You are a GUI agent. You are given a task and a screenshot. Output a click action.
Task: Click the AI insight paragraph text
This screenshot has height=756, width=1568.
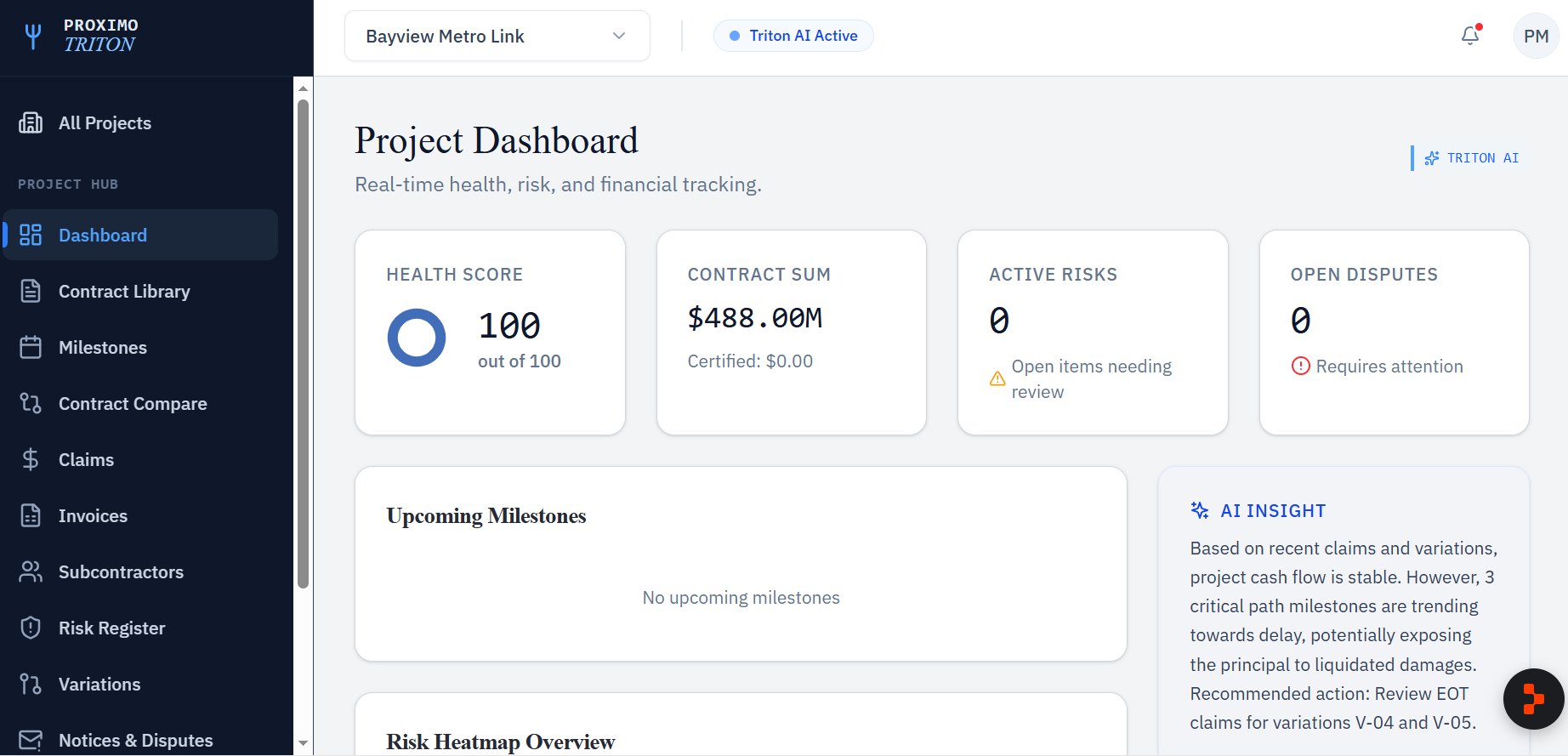click(x=1344, y=635)
